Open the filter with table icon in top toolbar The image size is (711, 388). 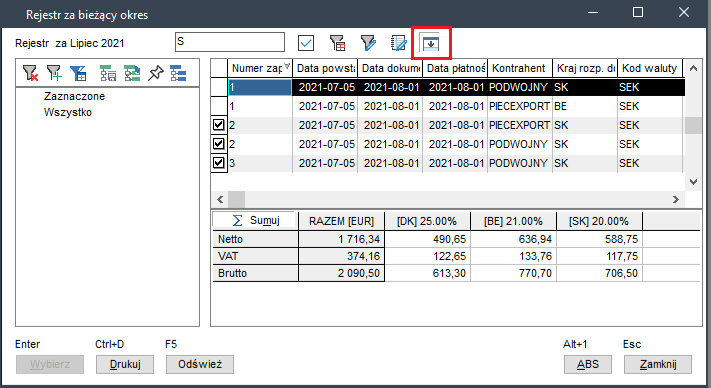pos(337,44)
